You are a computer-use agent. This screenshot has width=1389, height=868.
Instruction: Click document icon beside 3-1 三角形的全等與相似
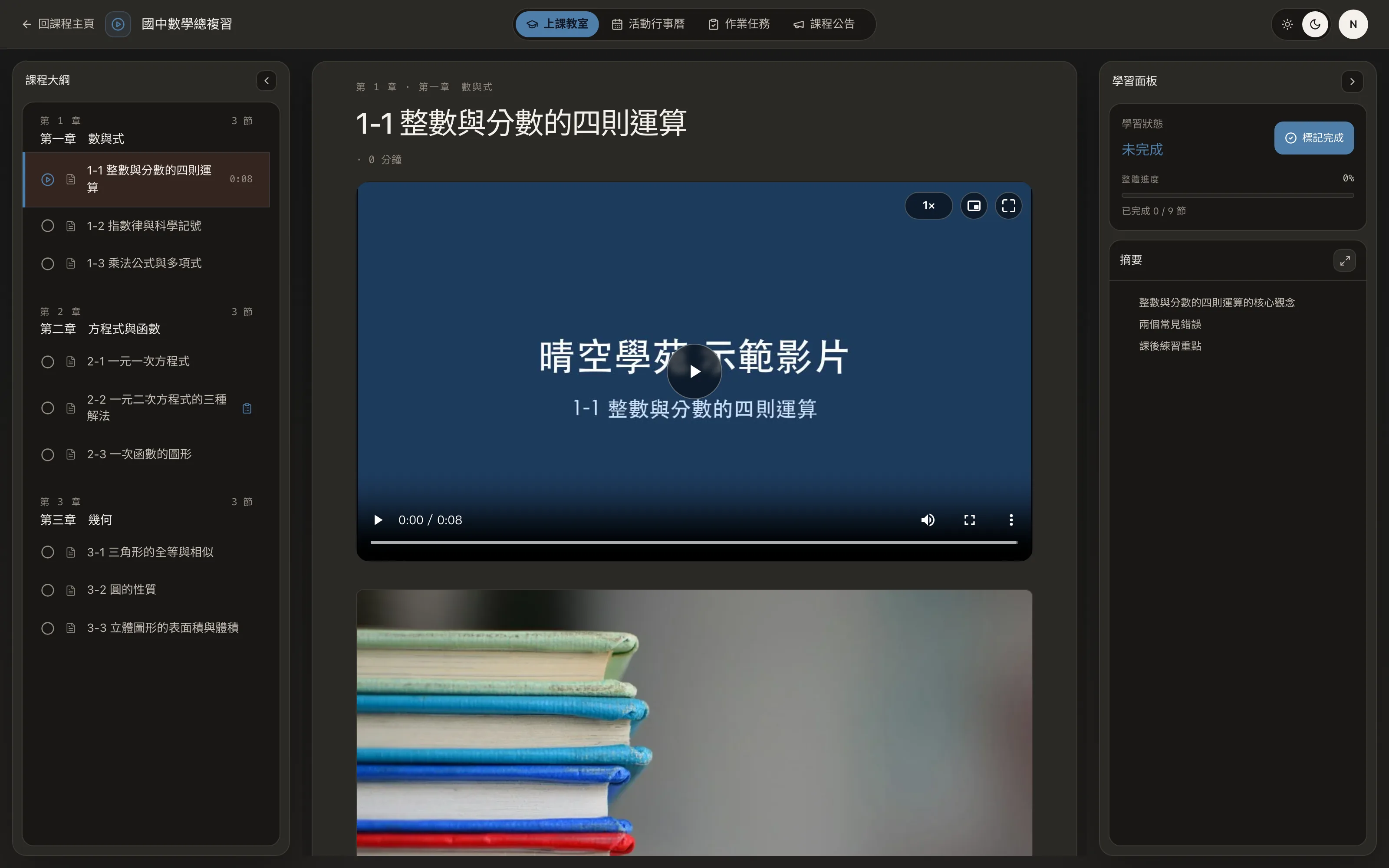coord(71,552)
